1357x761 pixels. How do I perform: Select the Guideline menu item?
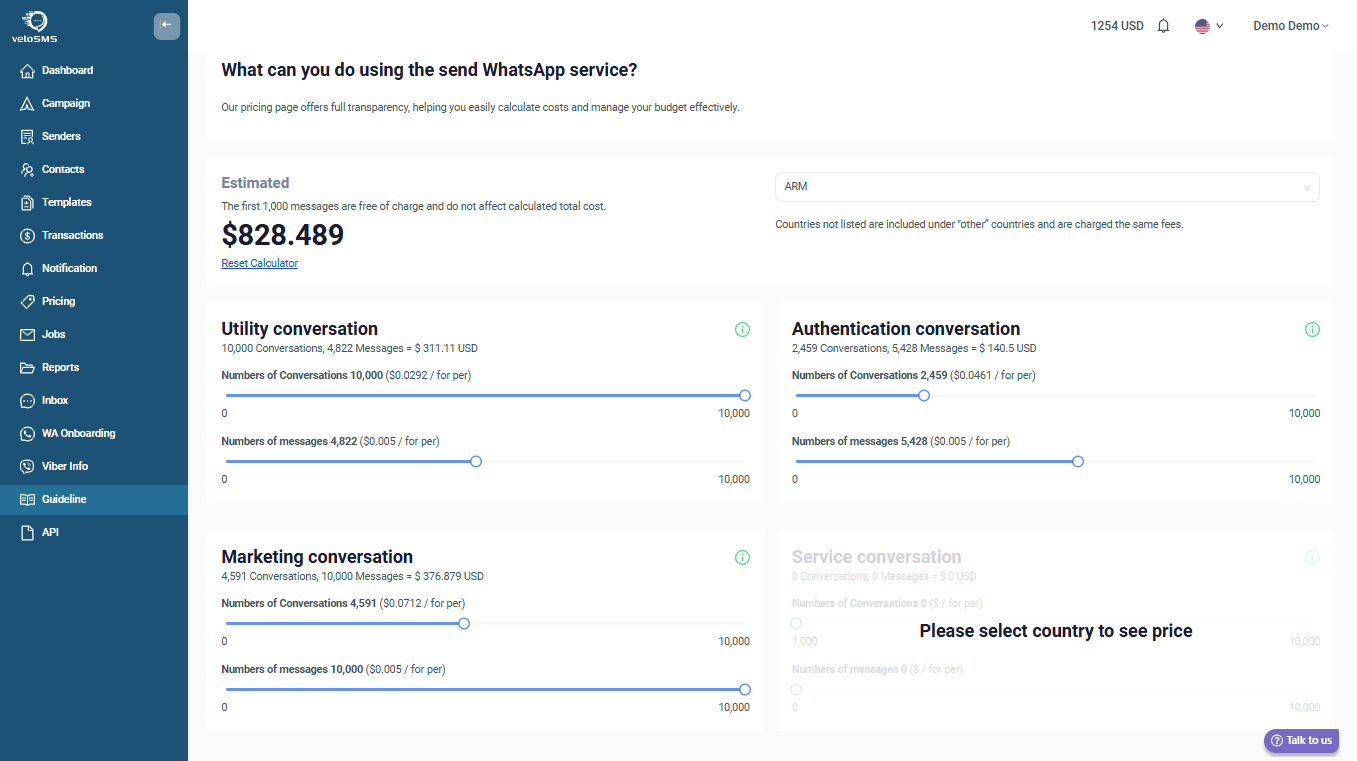pyautogui.click(x=94, y=500)
